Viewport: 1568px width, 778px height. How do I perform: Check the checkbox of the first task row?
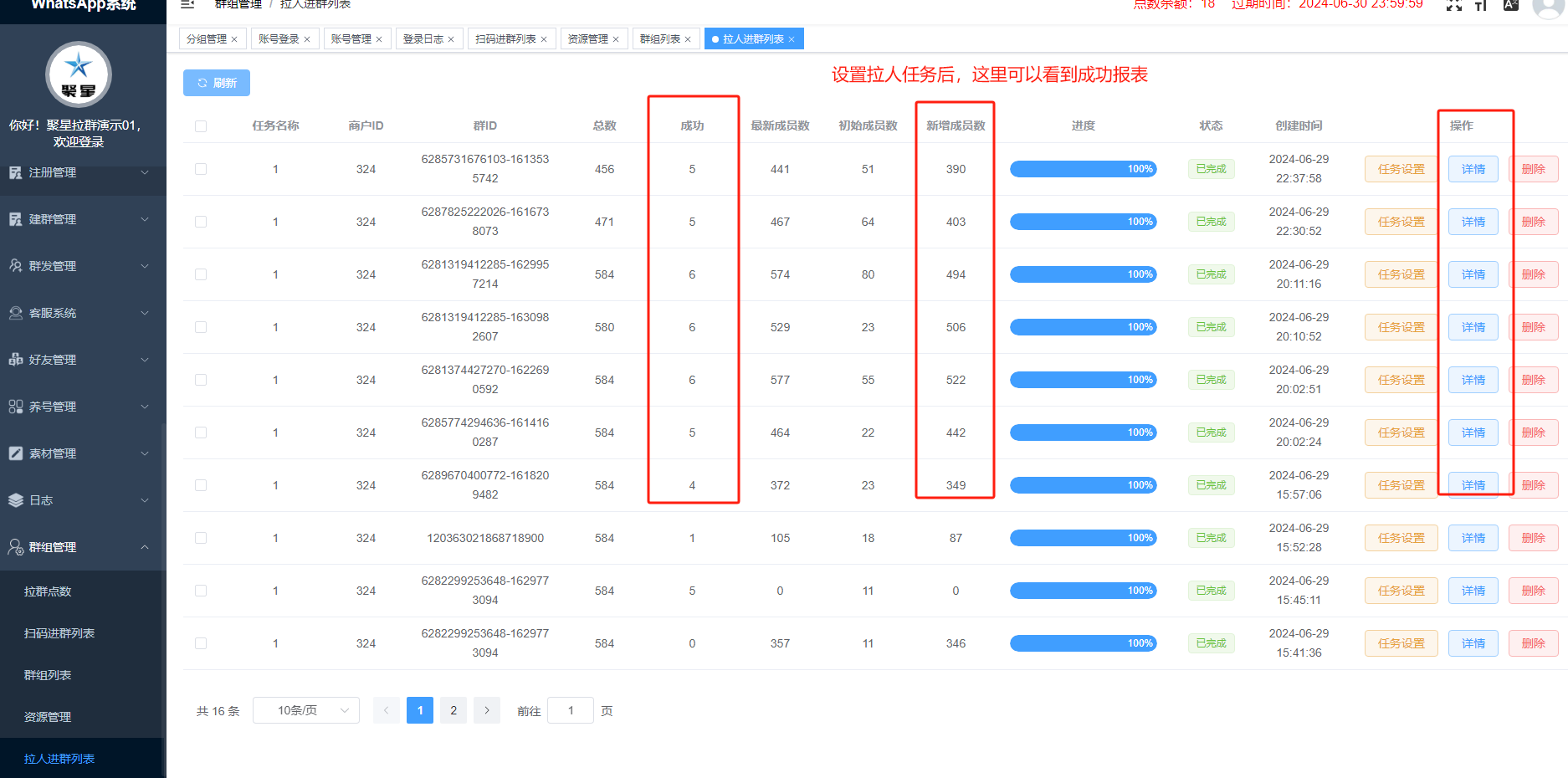201,169
